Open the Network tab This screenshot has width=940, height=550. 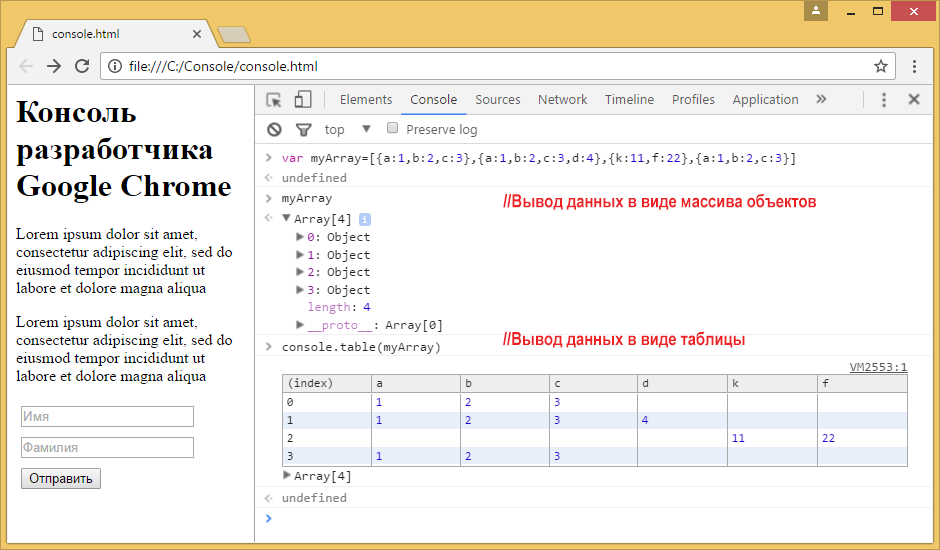[562, 100]
